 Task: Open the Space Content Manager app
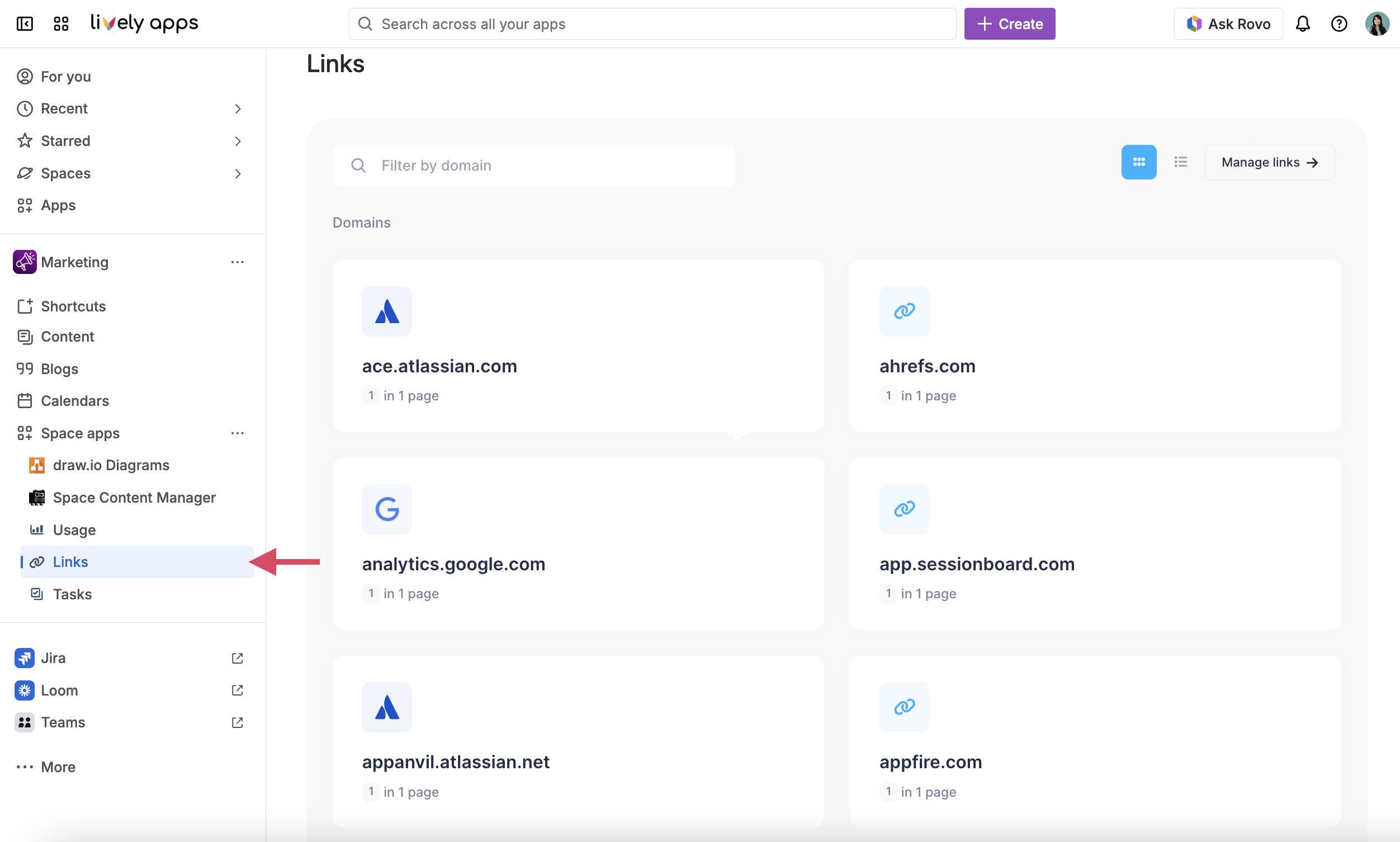click(134, 498)
